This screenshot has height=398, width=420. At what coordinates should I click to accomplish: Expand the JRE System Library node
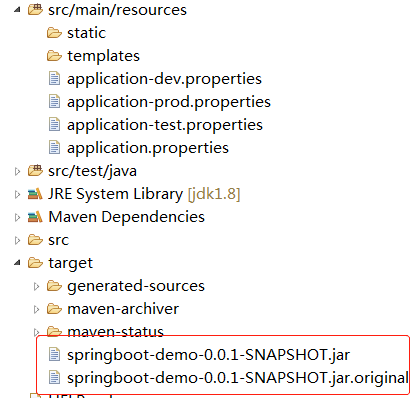[x=17, y=194]
